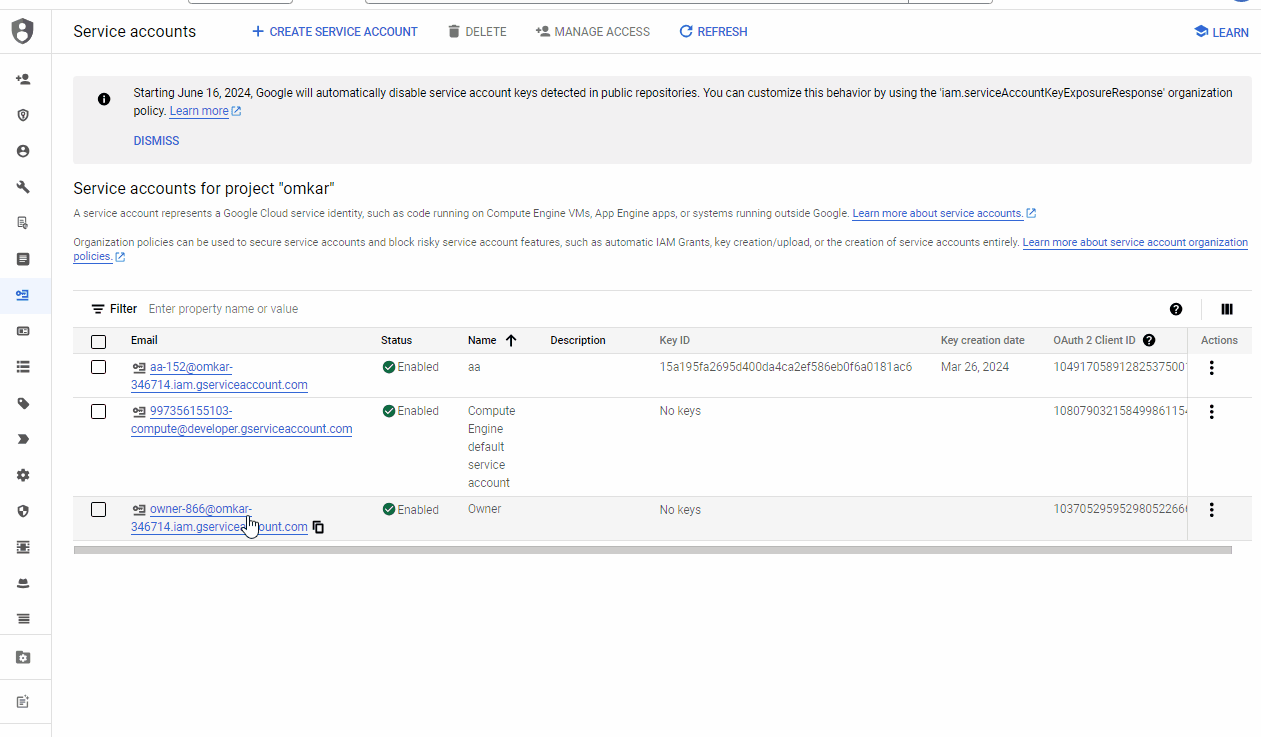Screen dimensions: 1261x737
Task: Click Identity-Aware Proxy icon below privacy shield
Action: (23, 547)
